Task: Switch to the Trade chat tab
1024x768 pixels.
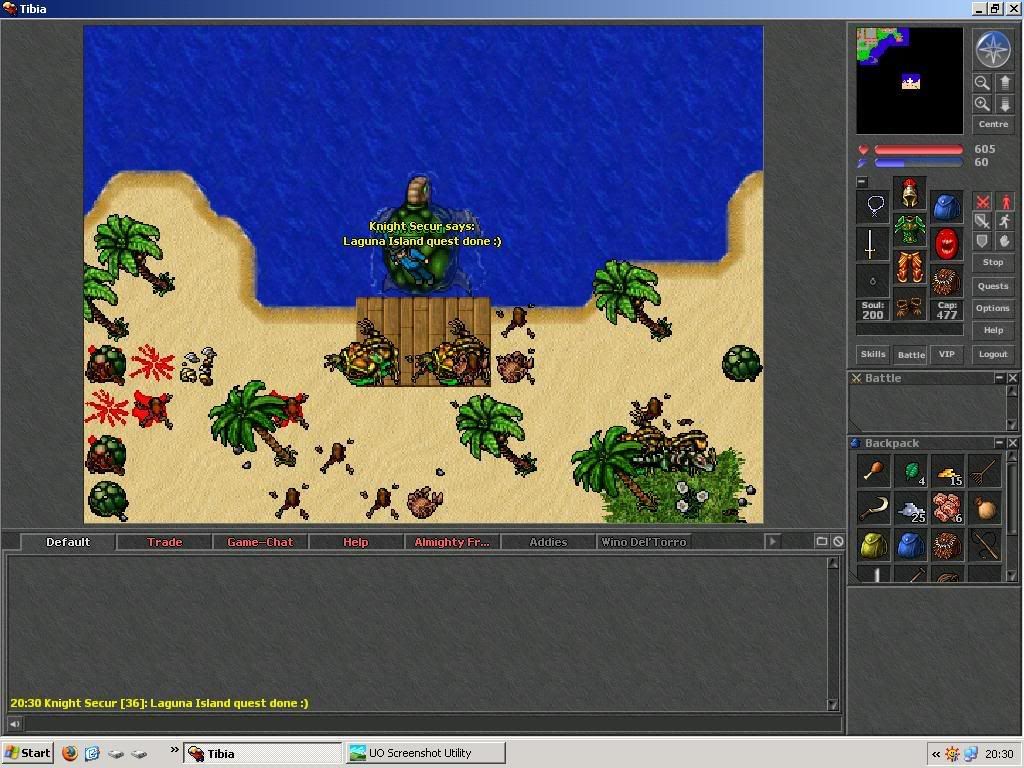Action: (x=164, y=542)
